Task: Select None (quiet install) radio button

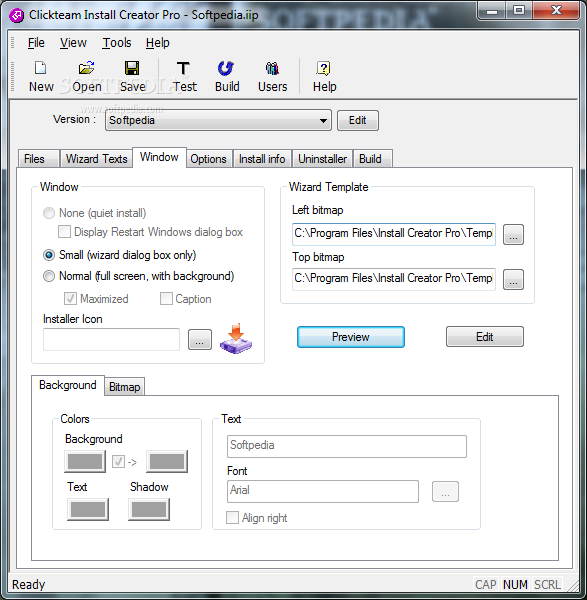Action: coord(49,213)
